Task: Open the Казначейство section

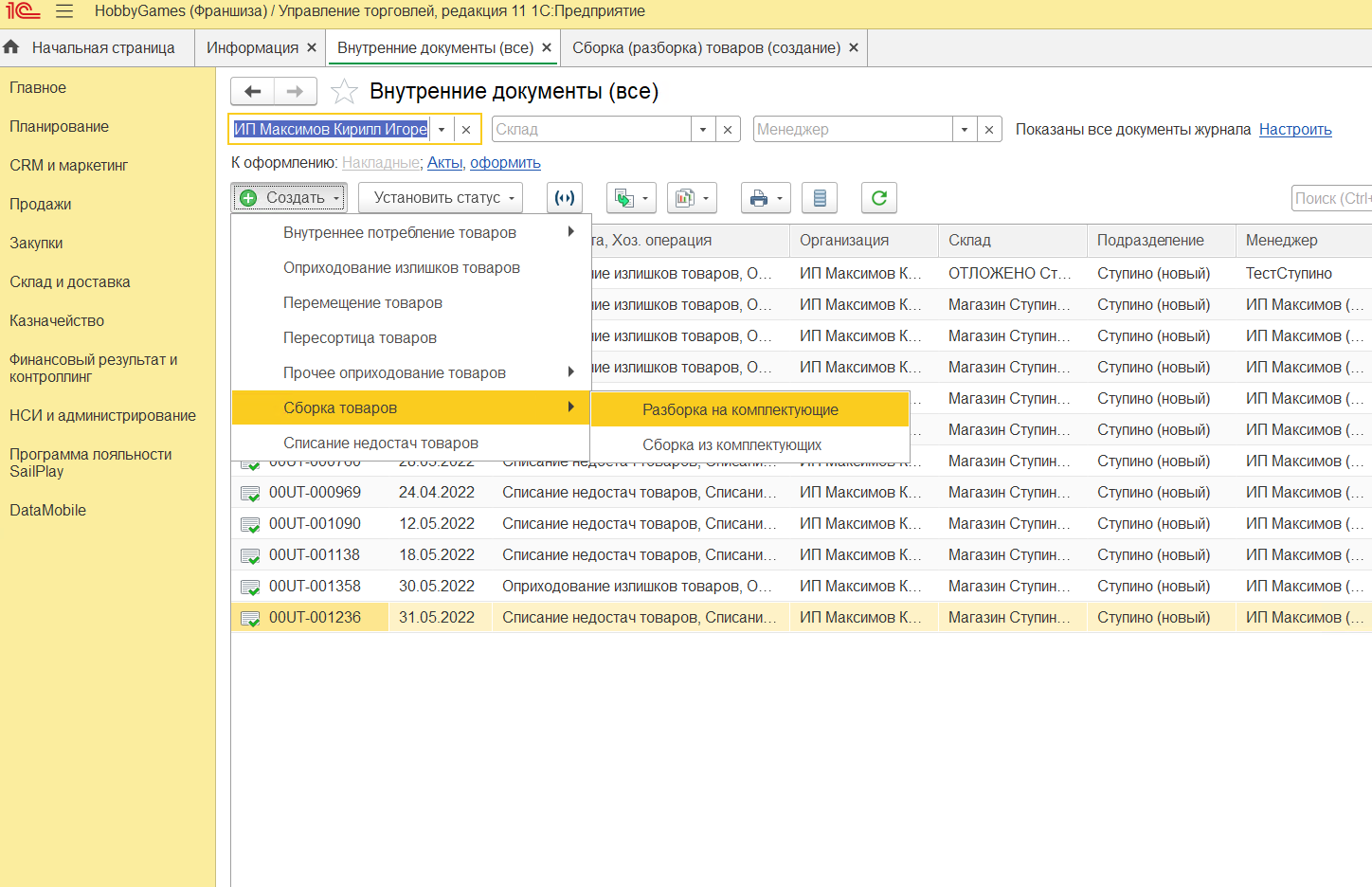Action: 57,320
